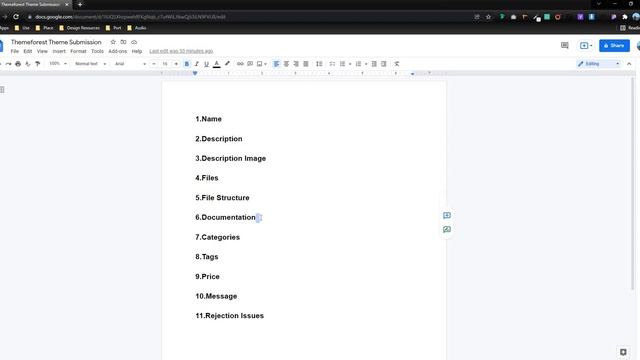
Task: Click the Share button
Action: (614, 45)
